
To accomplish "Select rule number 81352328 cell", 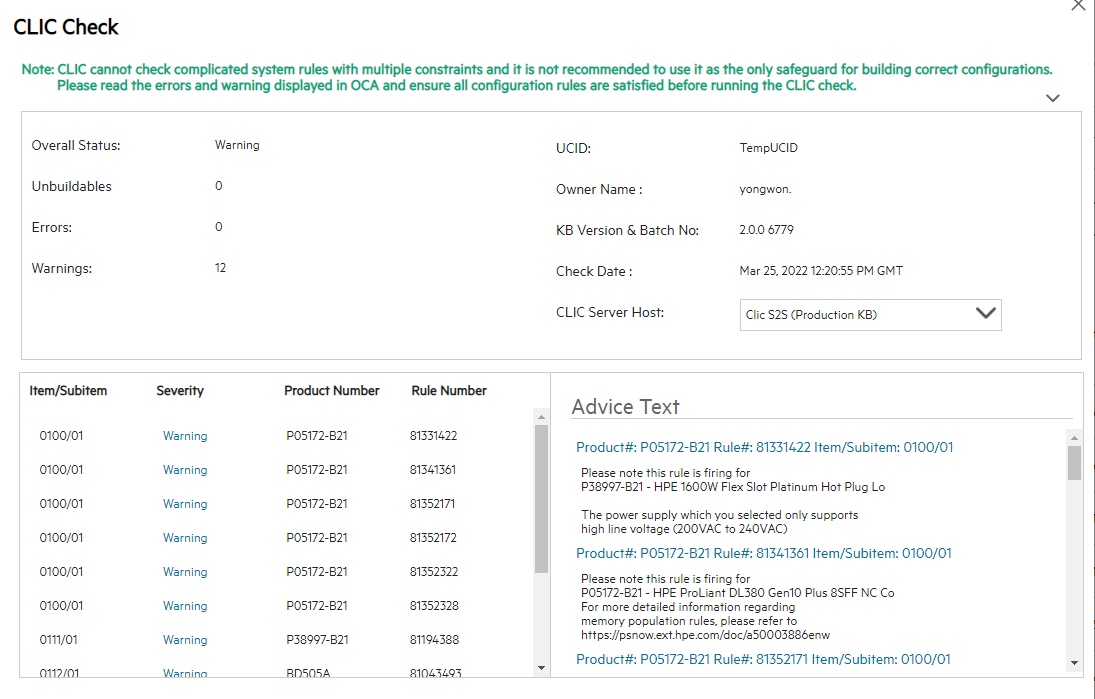I will (434, 606).
